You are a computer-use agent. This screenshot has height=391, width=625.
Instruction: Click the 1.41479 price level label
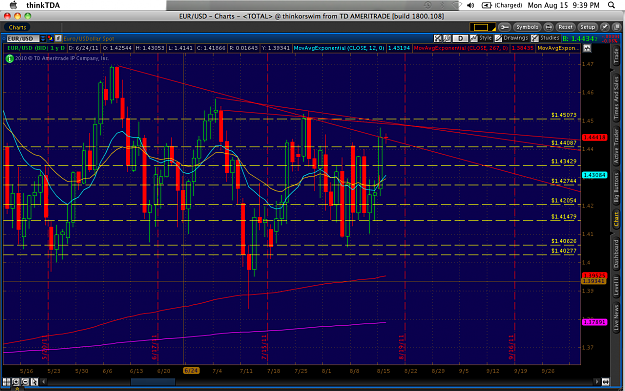[564, 216]
